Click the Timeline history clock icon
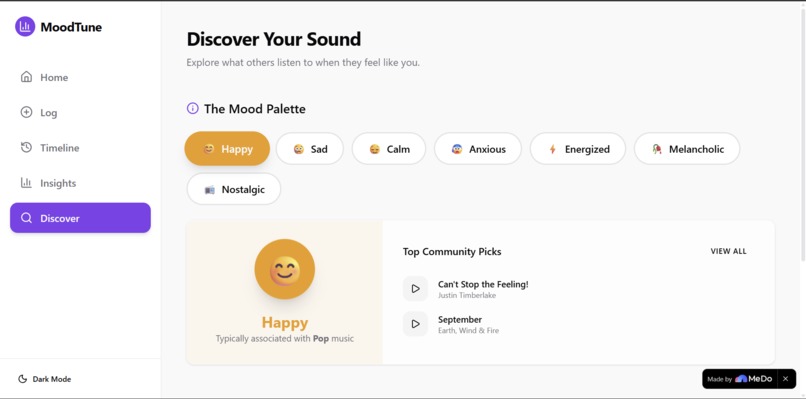 26,148
